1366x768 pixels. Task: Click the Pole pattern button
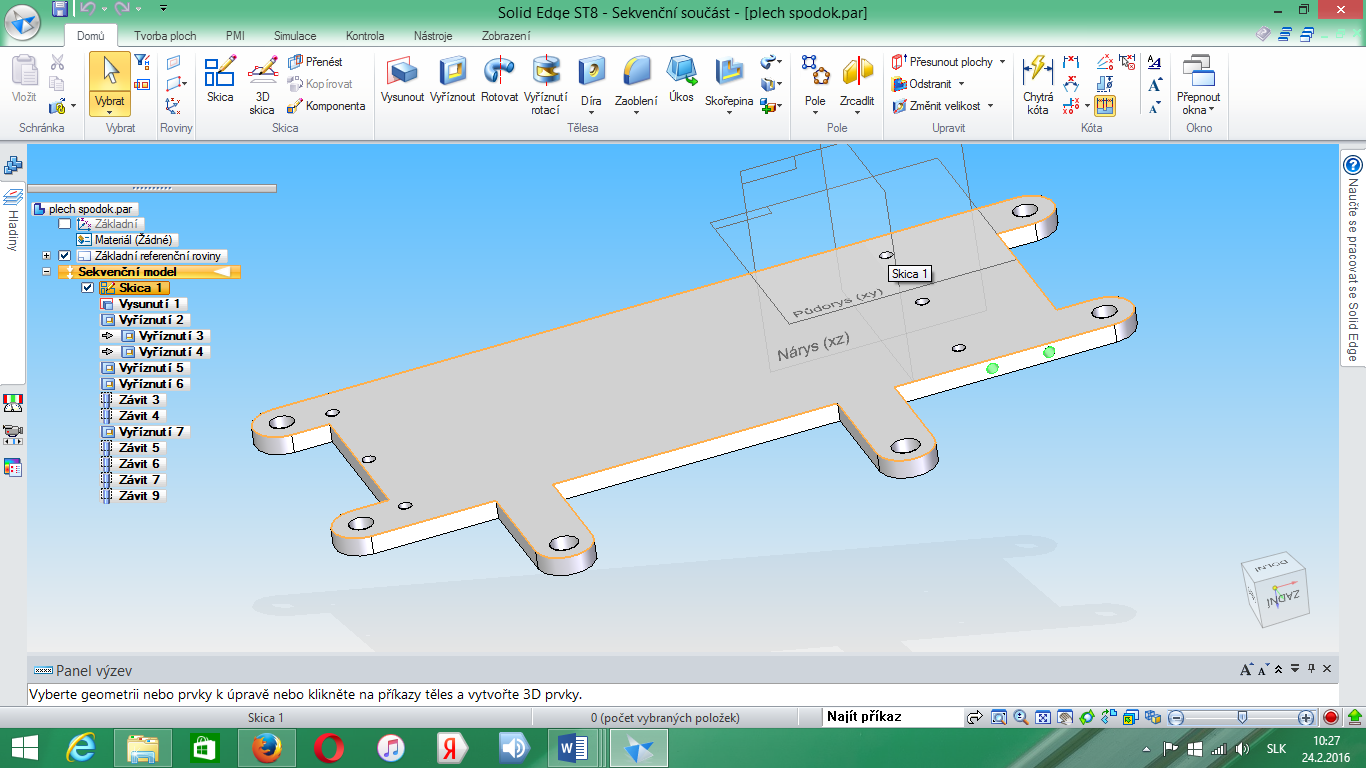pyautogui.click(x=815, y=80)
